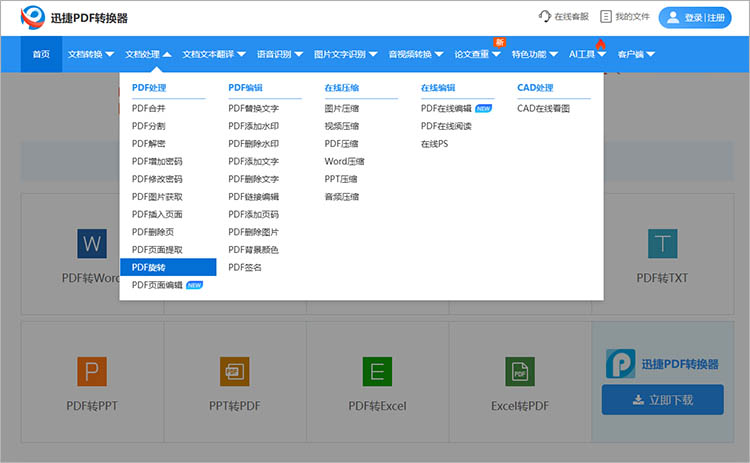Click the 登录|注册 button

pyautogui.click(x=695, y=17)
